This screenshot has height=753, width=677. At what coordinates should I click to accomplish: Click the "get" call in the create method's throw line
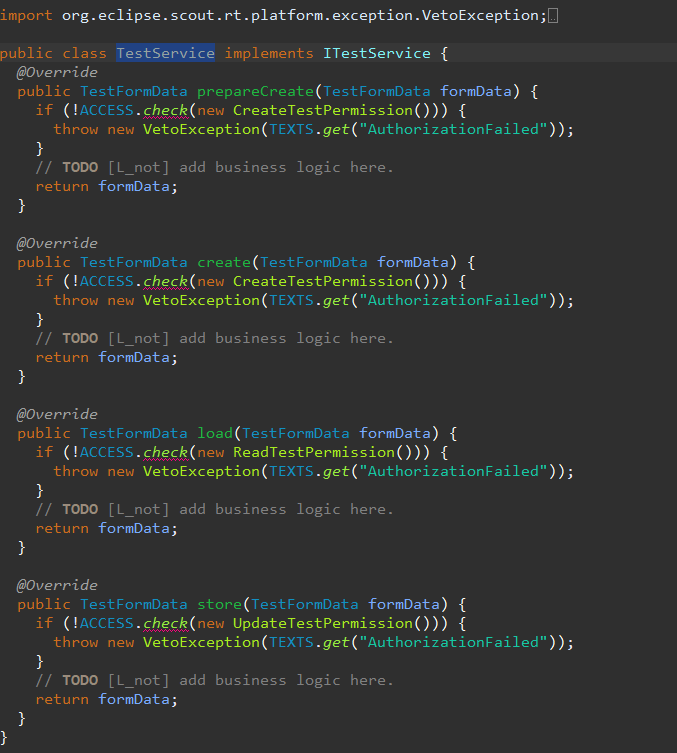336,301
